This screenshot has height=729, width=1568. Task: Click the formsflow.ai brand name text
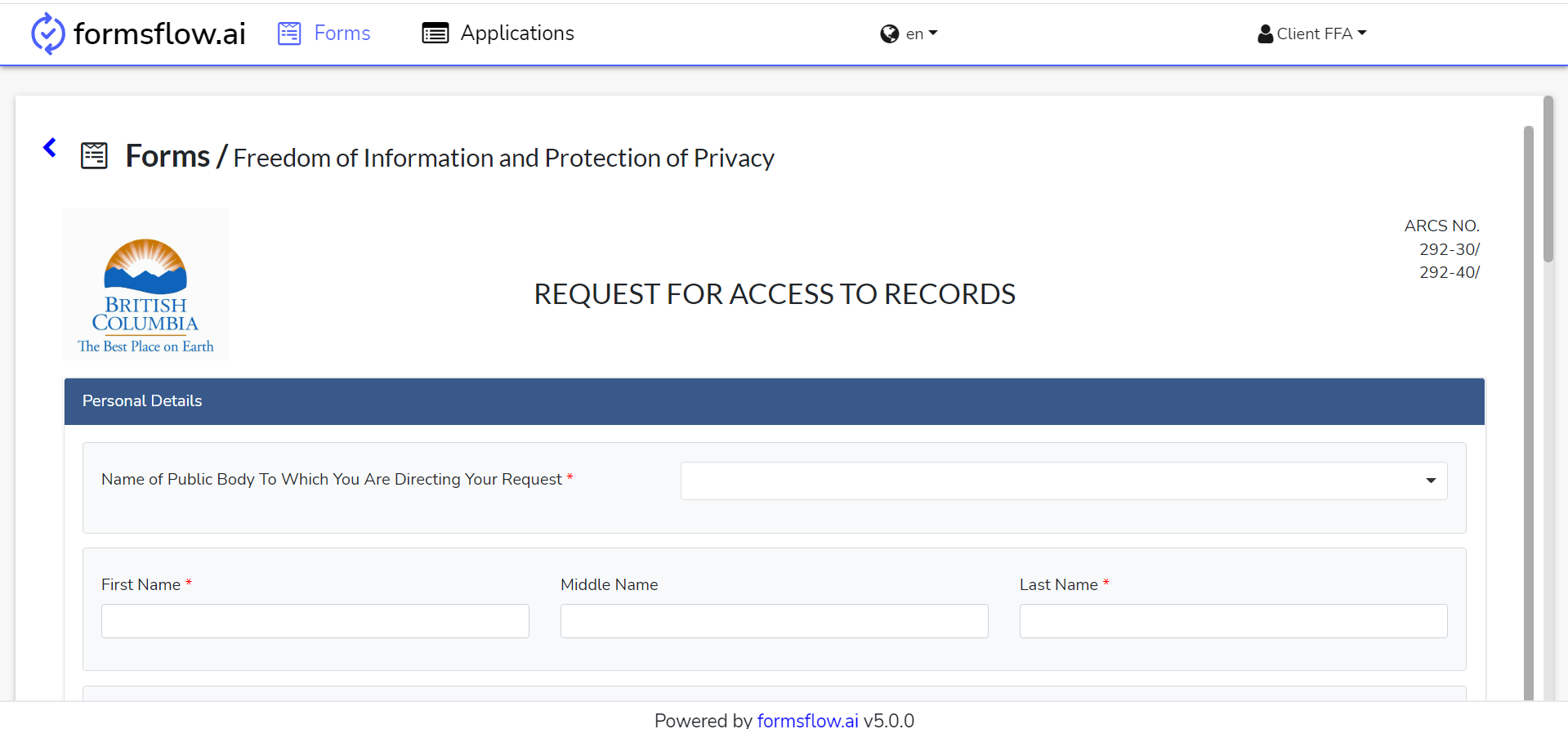click(x=159, y=34)
